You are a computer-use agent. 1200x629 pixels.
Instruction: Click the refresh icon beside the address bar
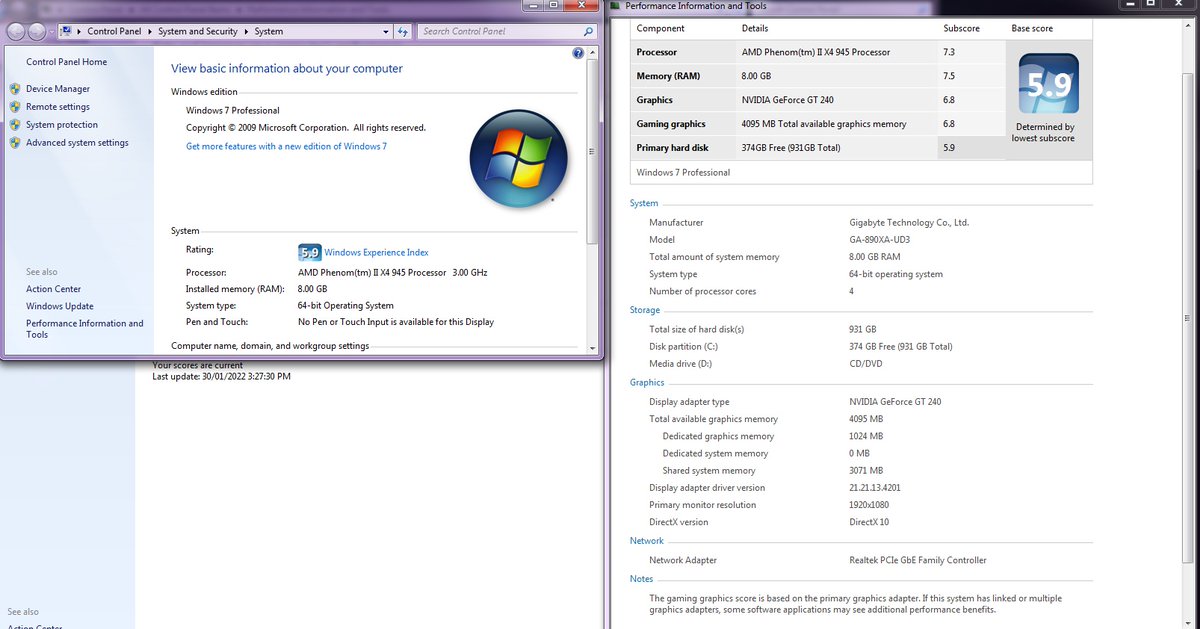pyautogui.click(x=403, y=31)
